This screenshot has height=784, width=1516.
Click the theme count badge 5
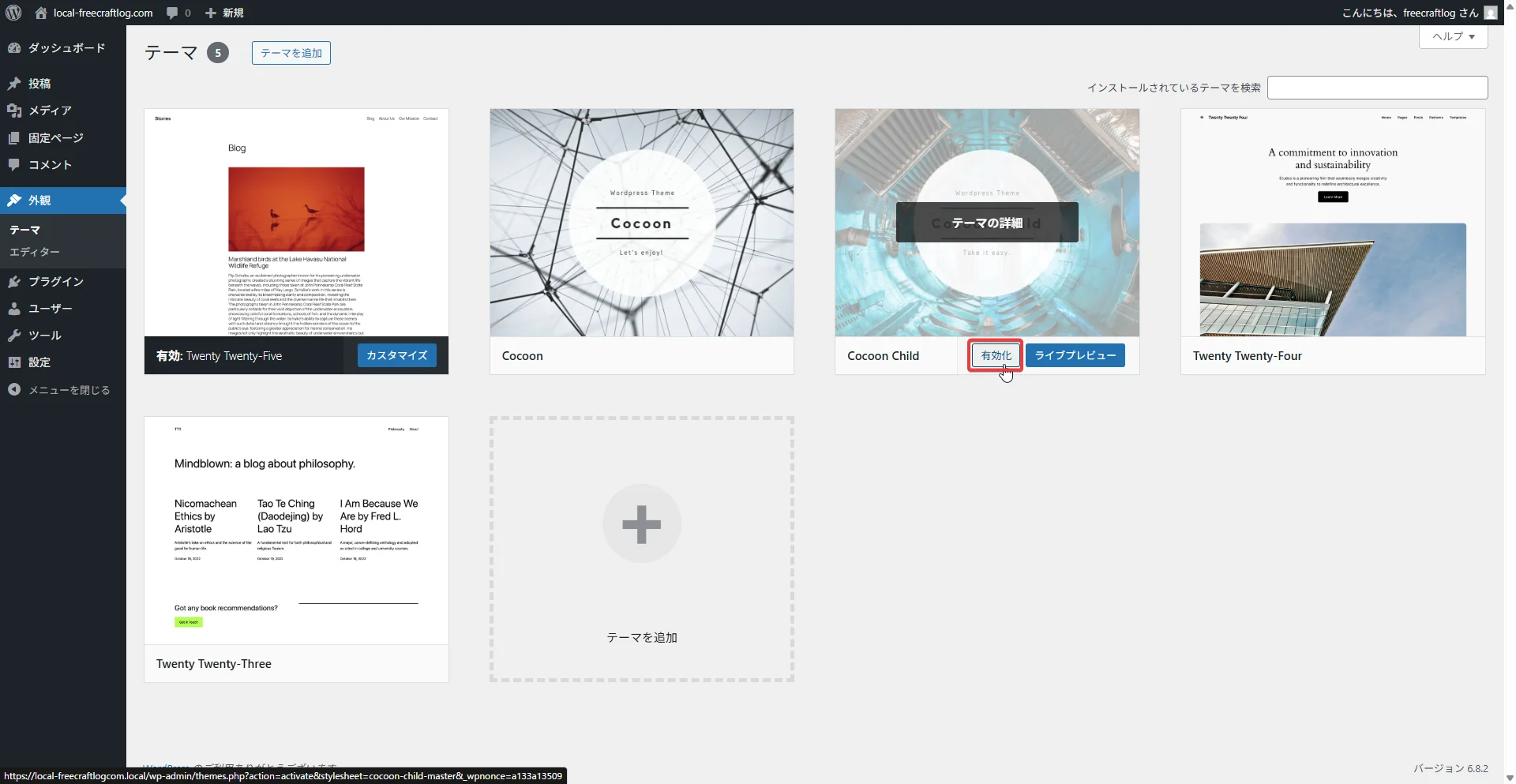[218, 53]
